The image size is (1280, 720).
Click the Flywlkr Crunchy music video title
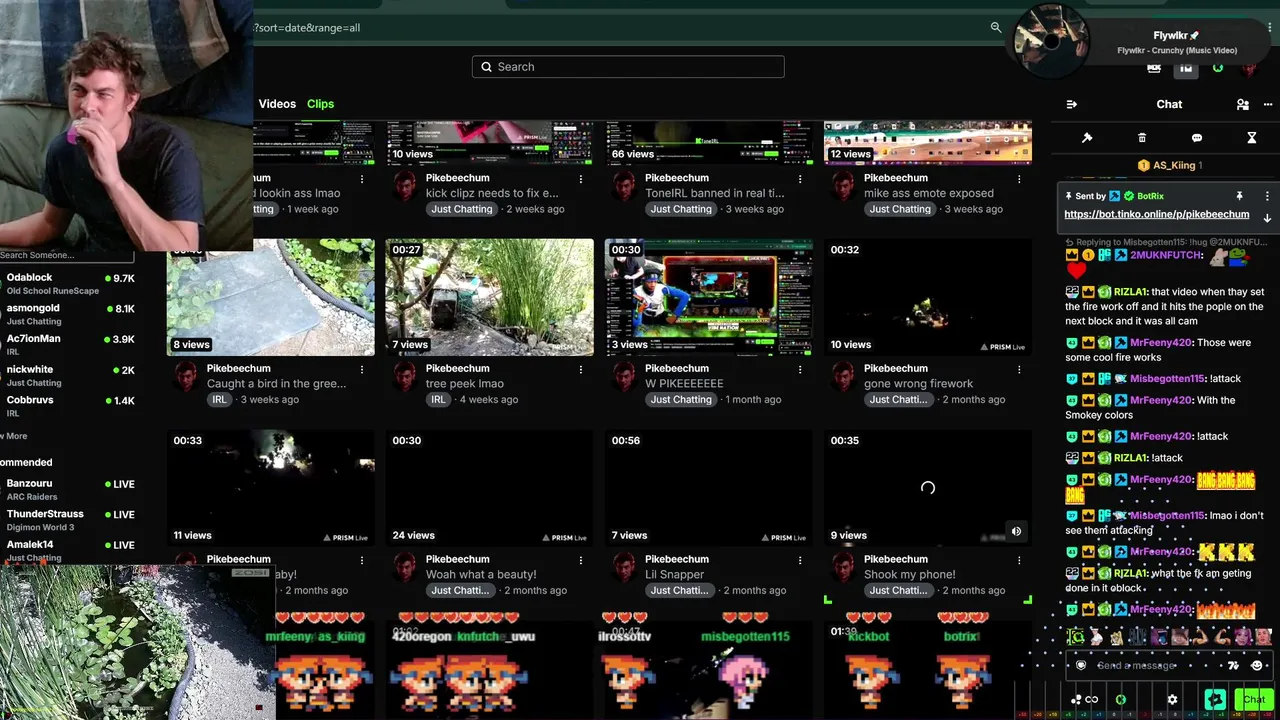click(x=1177, y=51)
